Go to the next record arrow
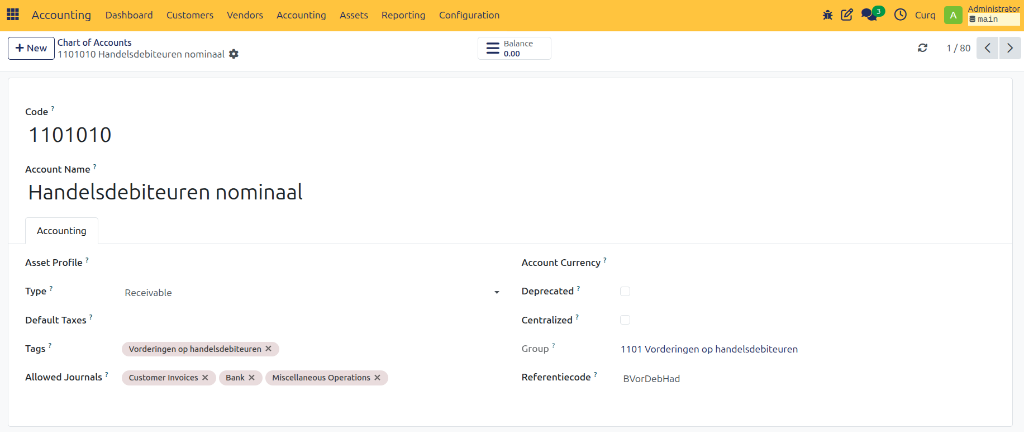The image size is (1024, 432). point(1010,48)
